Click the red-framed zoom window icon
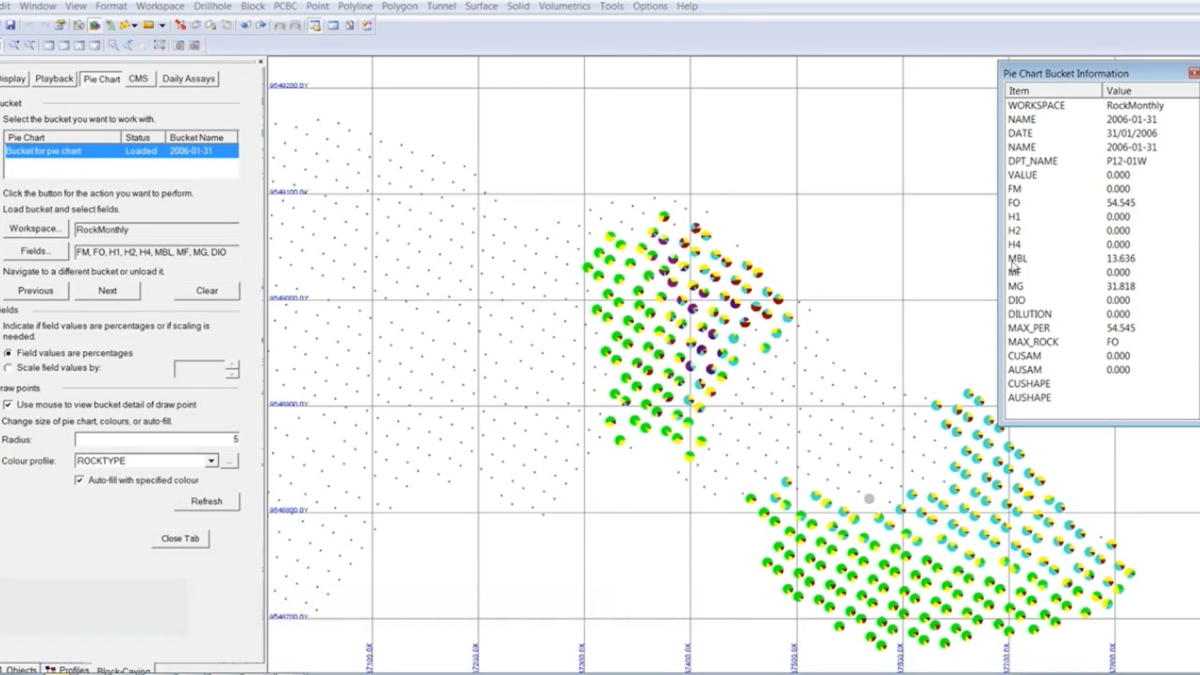The image size is (1200, 675). tap(113, 45)
